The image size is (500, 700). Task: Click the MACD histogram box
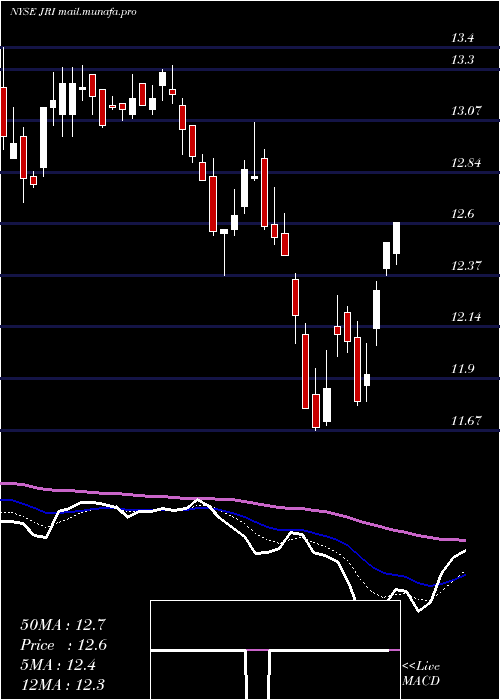tap(275, 650)
